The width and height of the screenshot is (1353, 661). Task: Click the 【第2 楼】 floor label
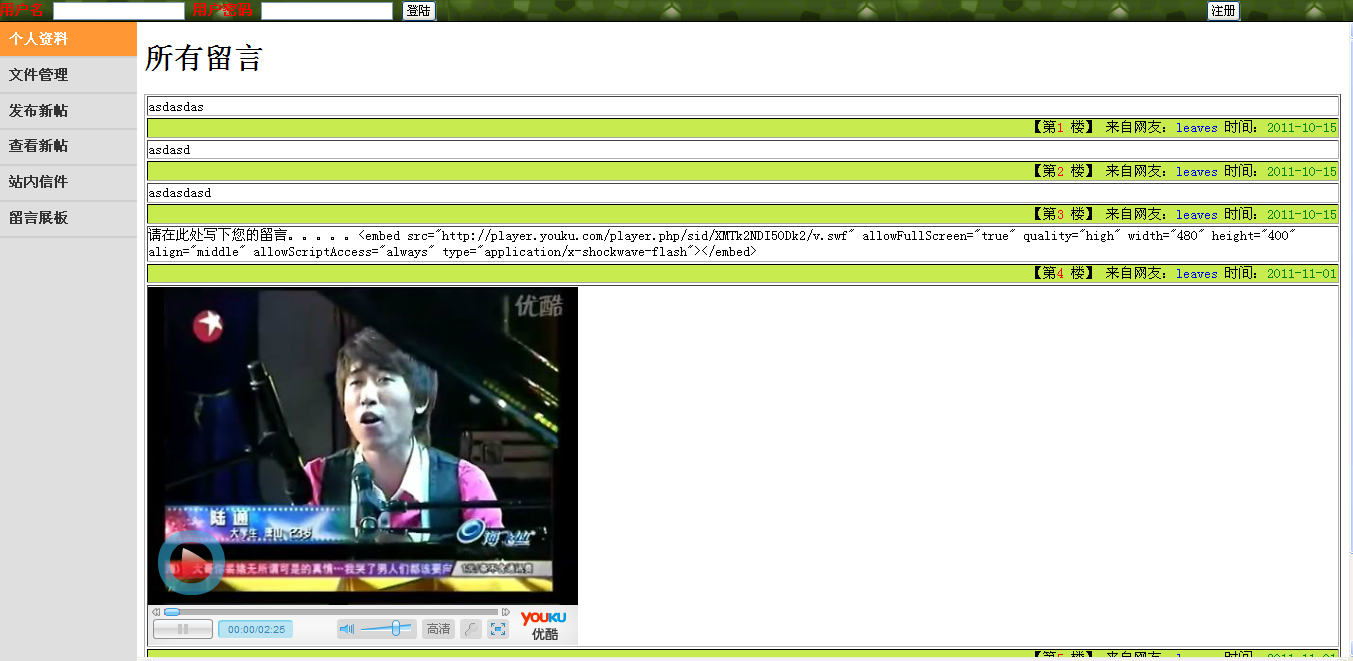(x=1063, y=172)
